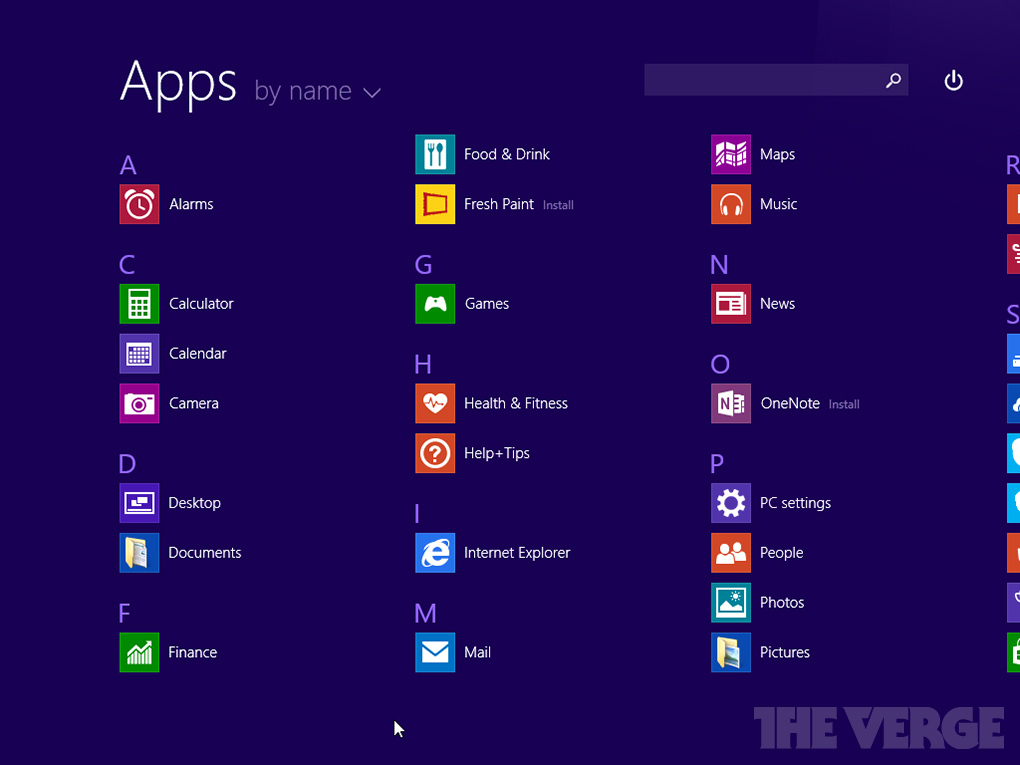Launch the Music headphones icon
The width and height of the screenshot is (1020, 765).
(731, 204)
